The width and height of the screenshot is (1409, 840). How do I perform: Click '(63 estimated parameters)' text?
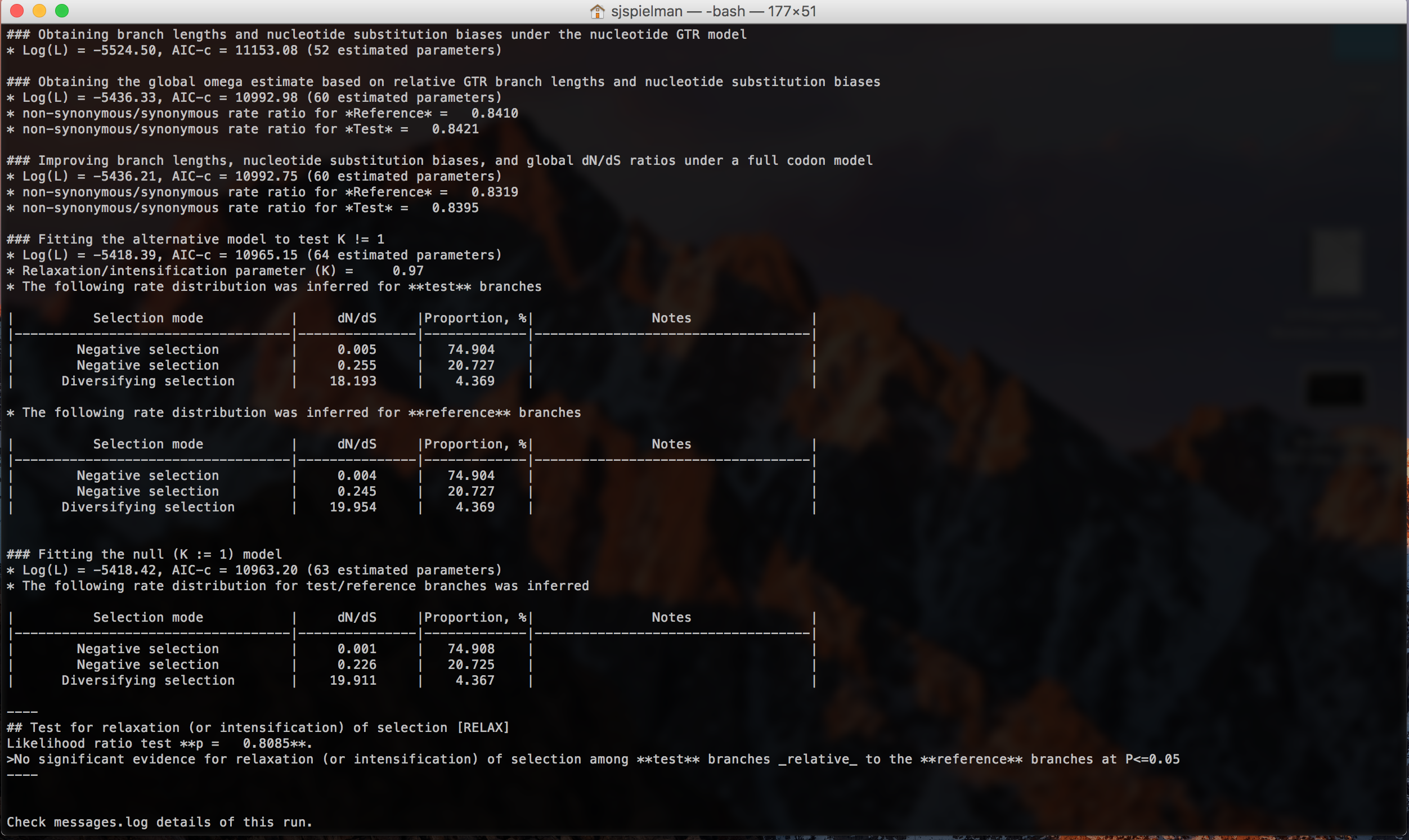pyautogui.click(x=404, y=570)
